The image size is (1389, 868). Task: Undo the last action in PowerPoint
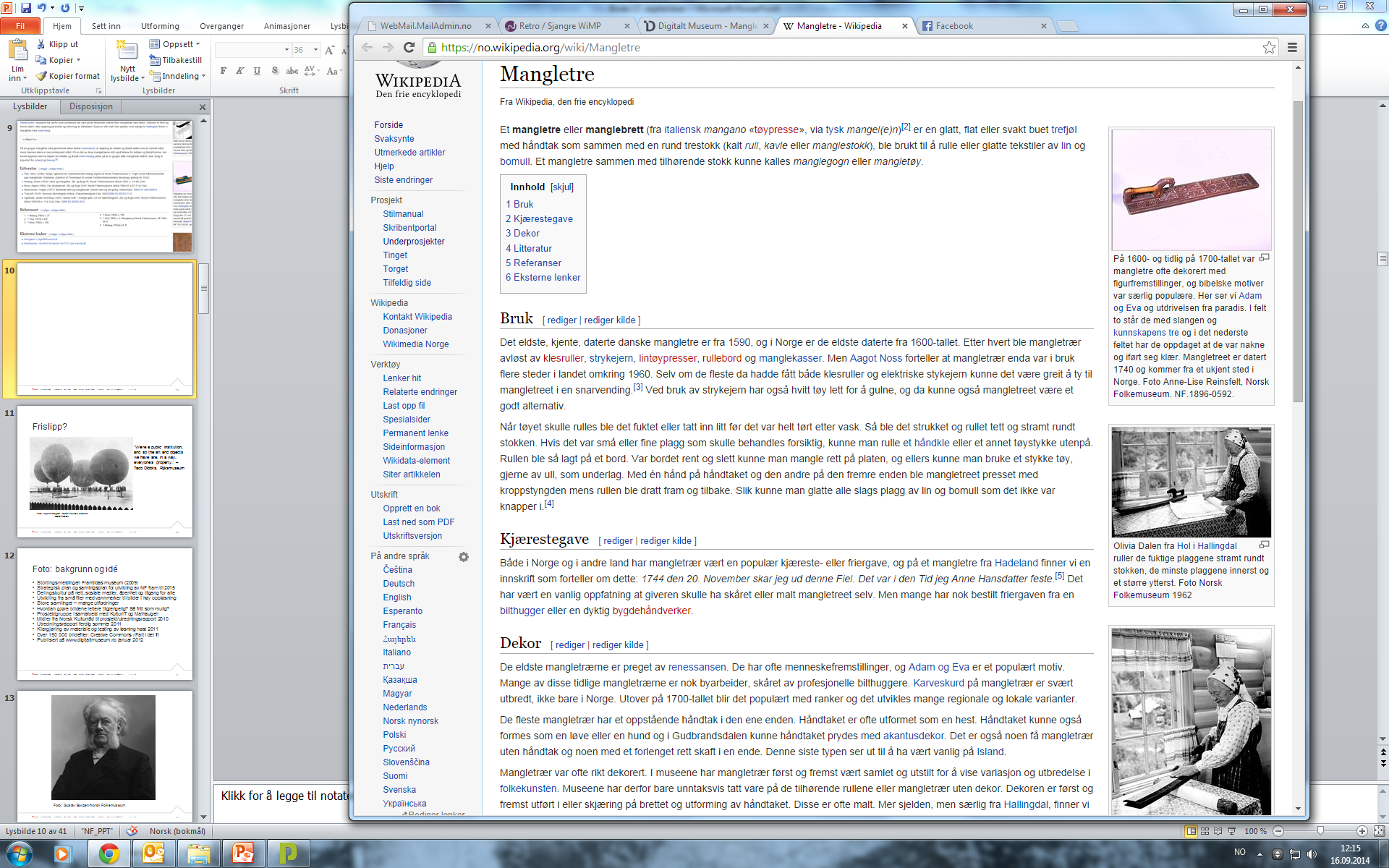pyautogui.click(x=41, y=8)
